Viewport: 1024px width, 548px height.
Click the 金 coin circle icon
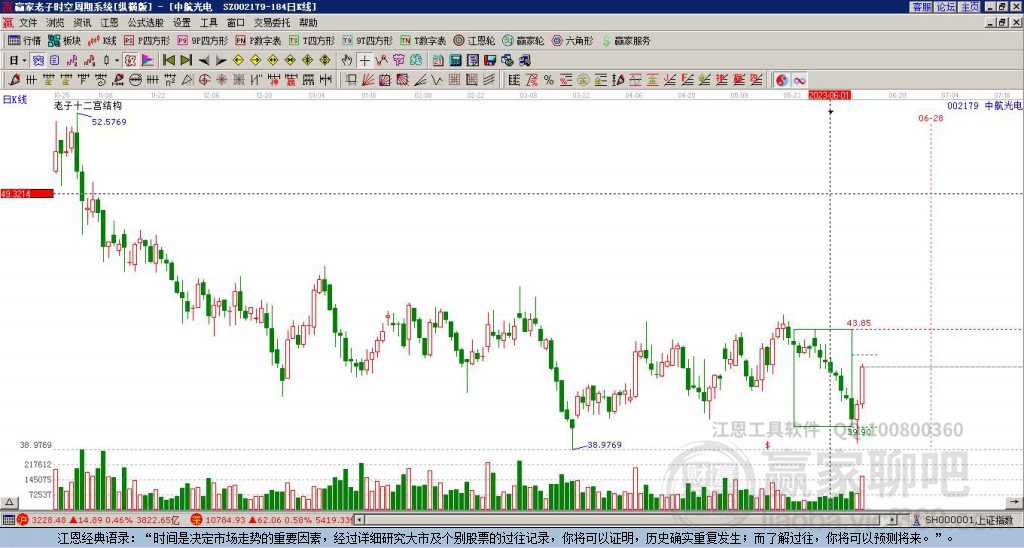pos(583,80)
